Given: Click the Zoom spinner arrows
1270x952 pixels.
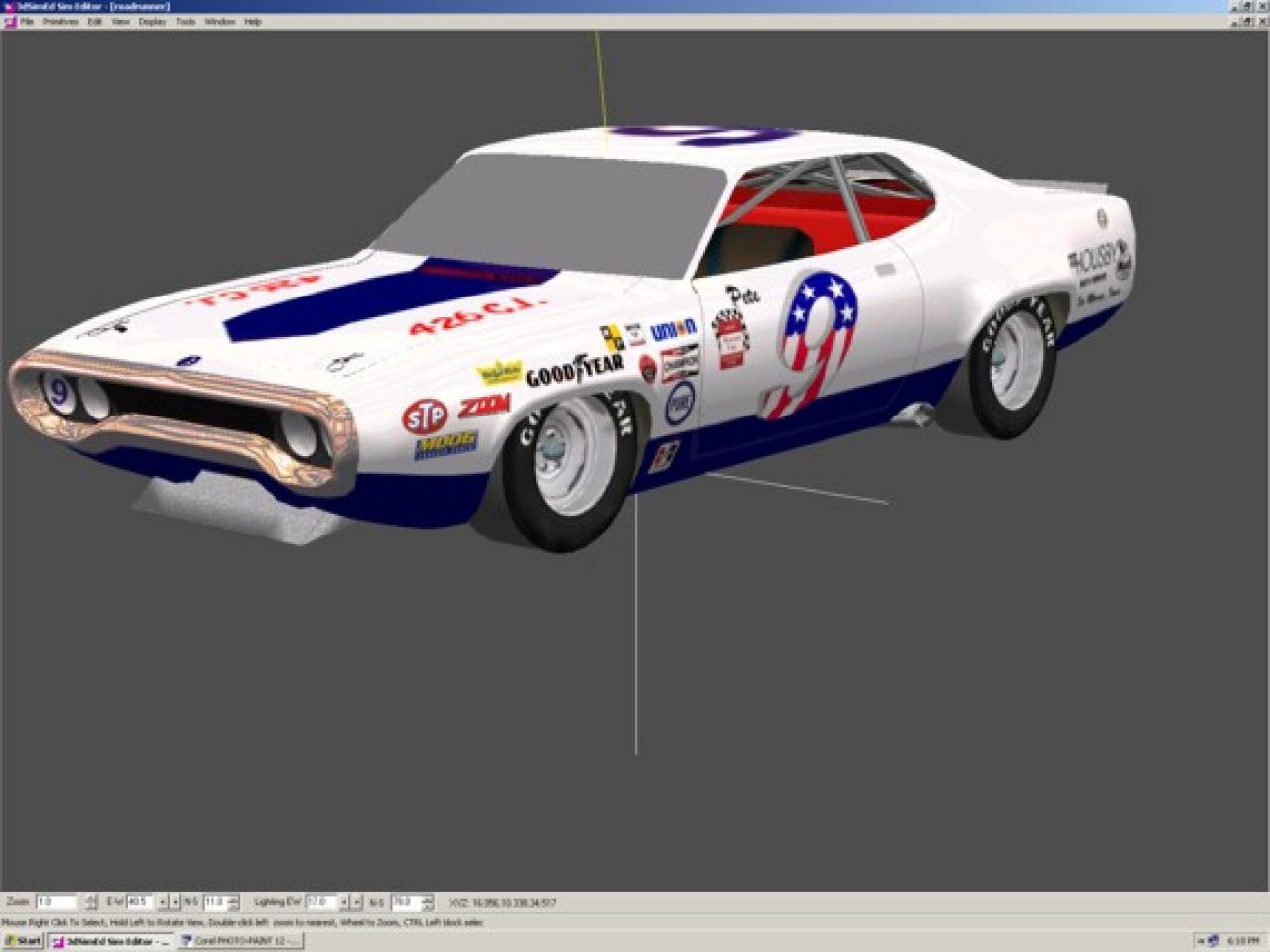Looking at the screenshot, I should (x=91, y=902).
